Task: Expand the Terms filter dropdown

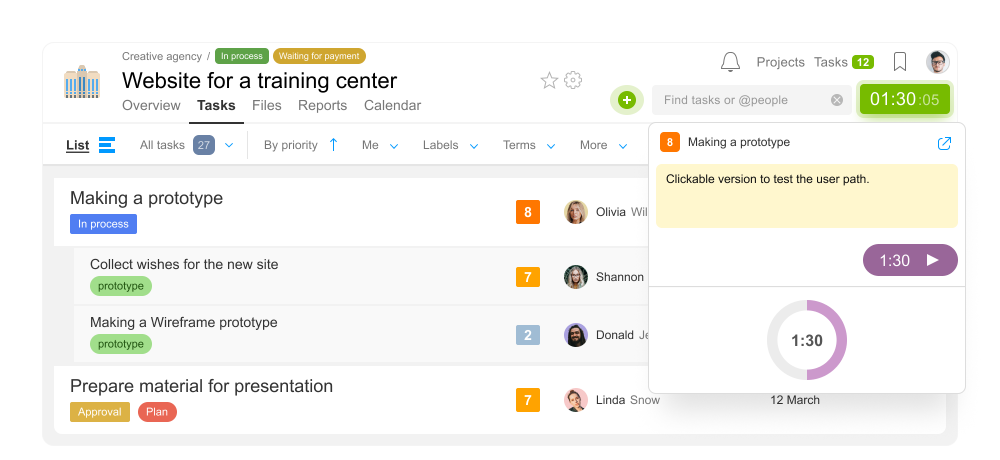Action: (529, 145)
